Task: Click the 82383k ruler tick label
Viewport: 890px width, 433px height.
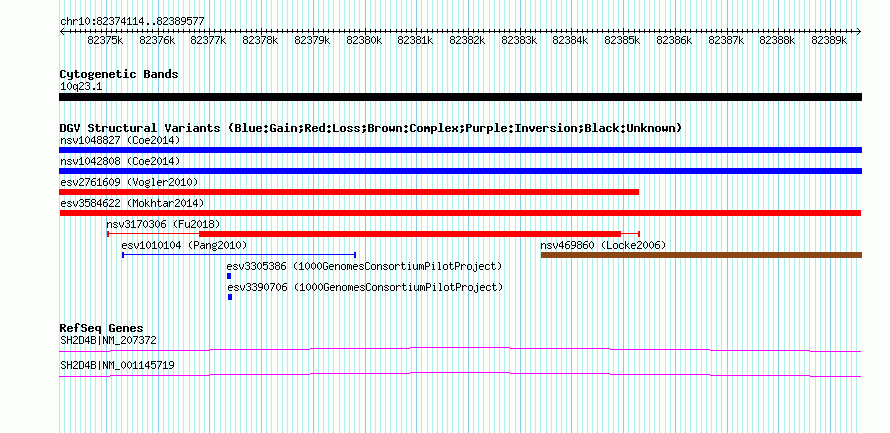Action: [x=519, y=40]
